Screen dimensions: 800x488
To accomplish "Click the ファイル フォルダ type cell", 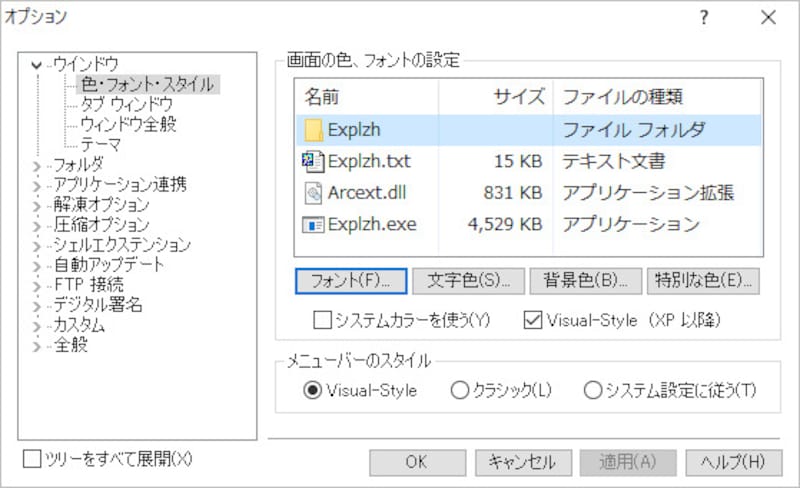I will (x=634, y=130).
